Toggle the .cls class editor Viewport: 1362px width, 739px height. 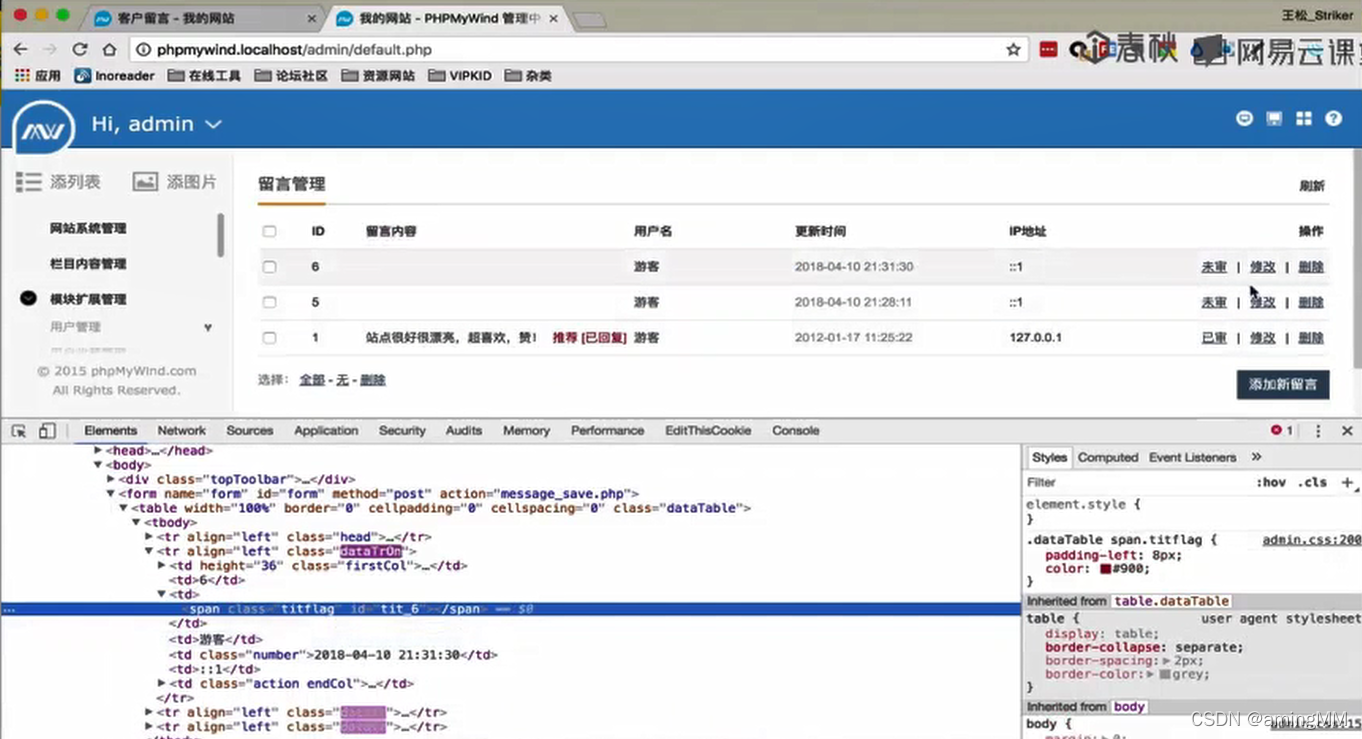1312,482
